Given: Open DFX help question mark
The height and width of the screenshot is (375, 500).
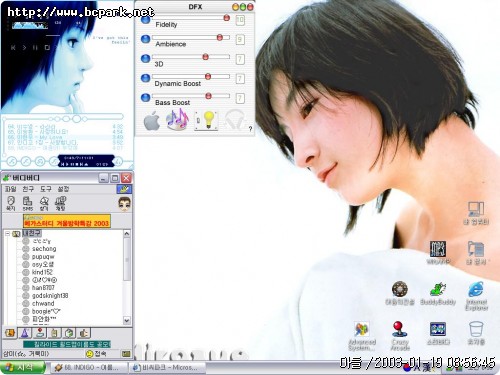Looking at the screenshot, I should (x=250, y=129).
